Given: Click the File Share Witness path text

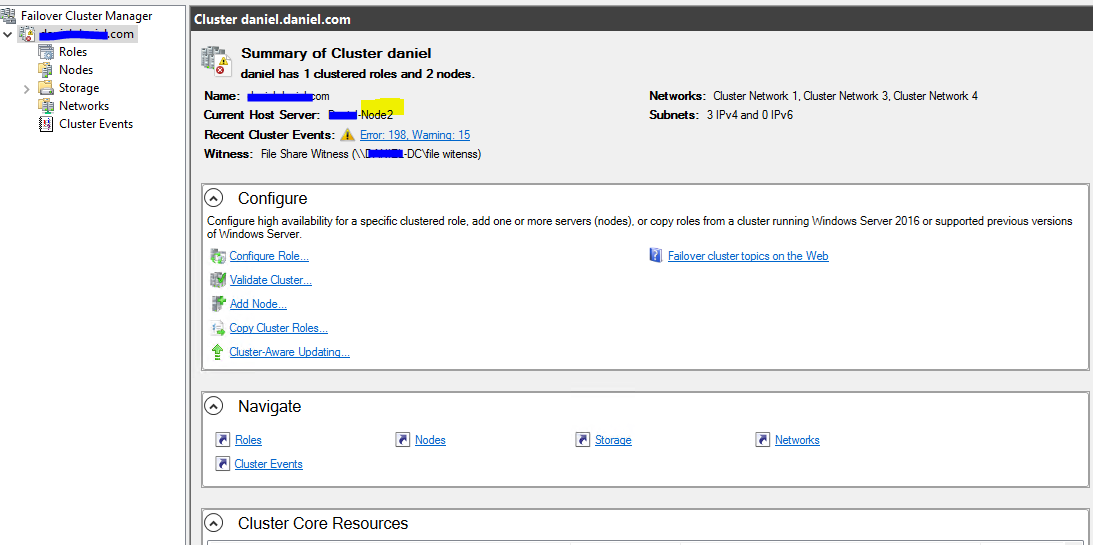Looking at the screenshot, I should point(371,154).
